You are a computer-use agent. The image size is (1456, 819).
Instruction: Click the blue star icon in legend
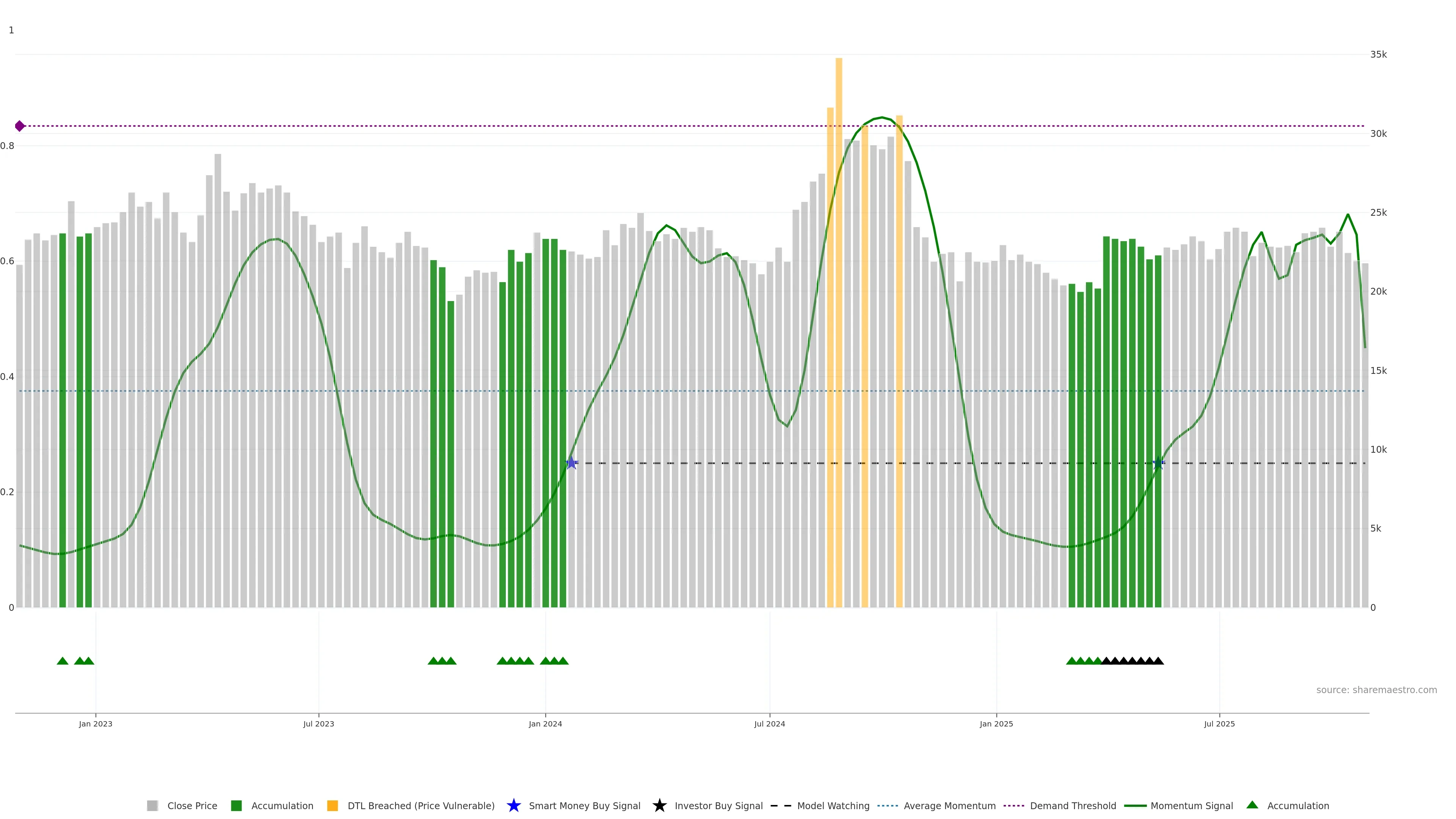tap(513, 805)
